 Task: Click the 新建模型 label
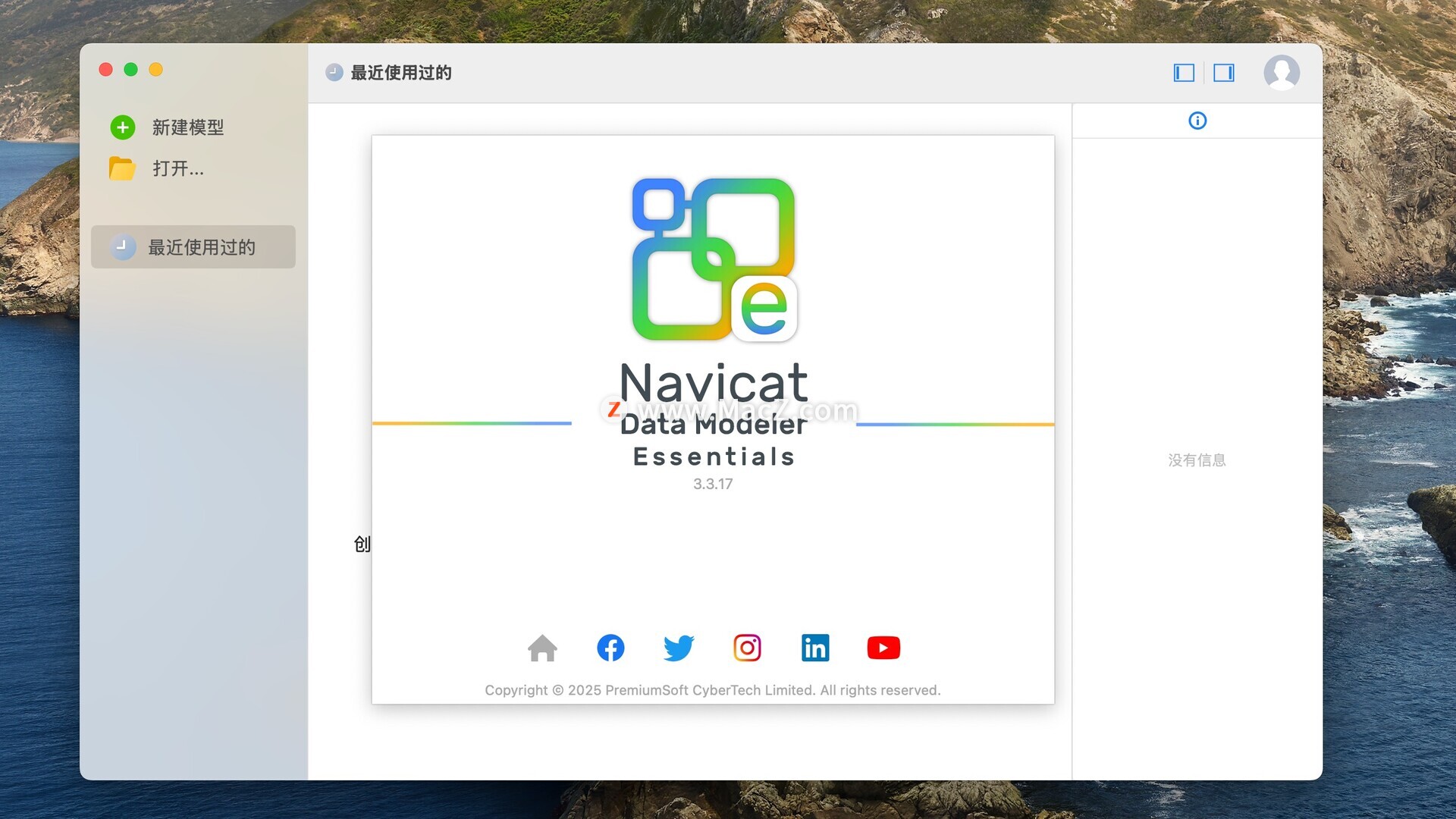(188, 127)
